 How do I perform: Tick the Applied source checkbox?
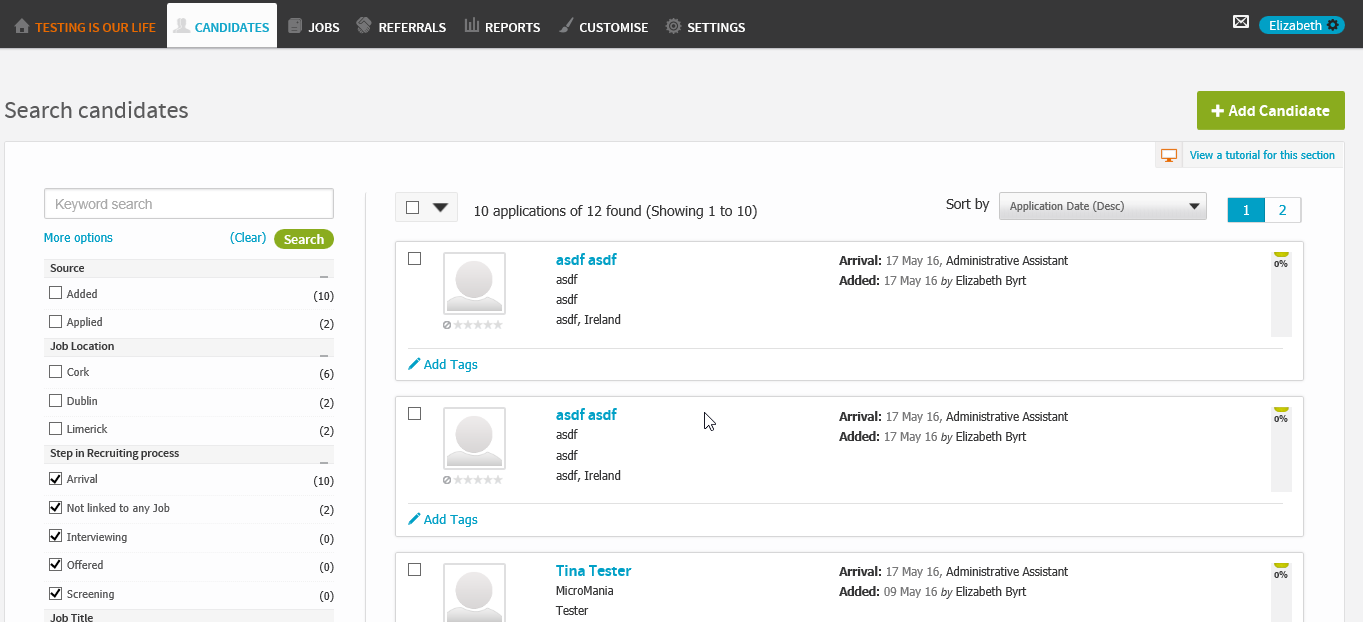[56, 322]
